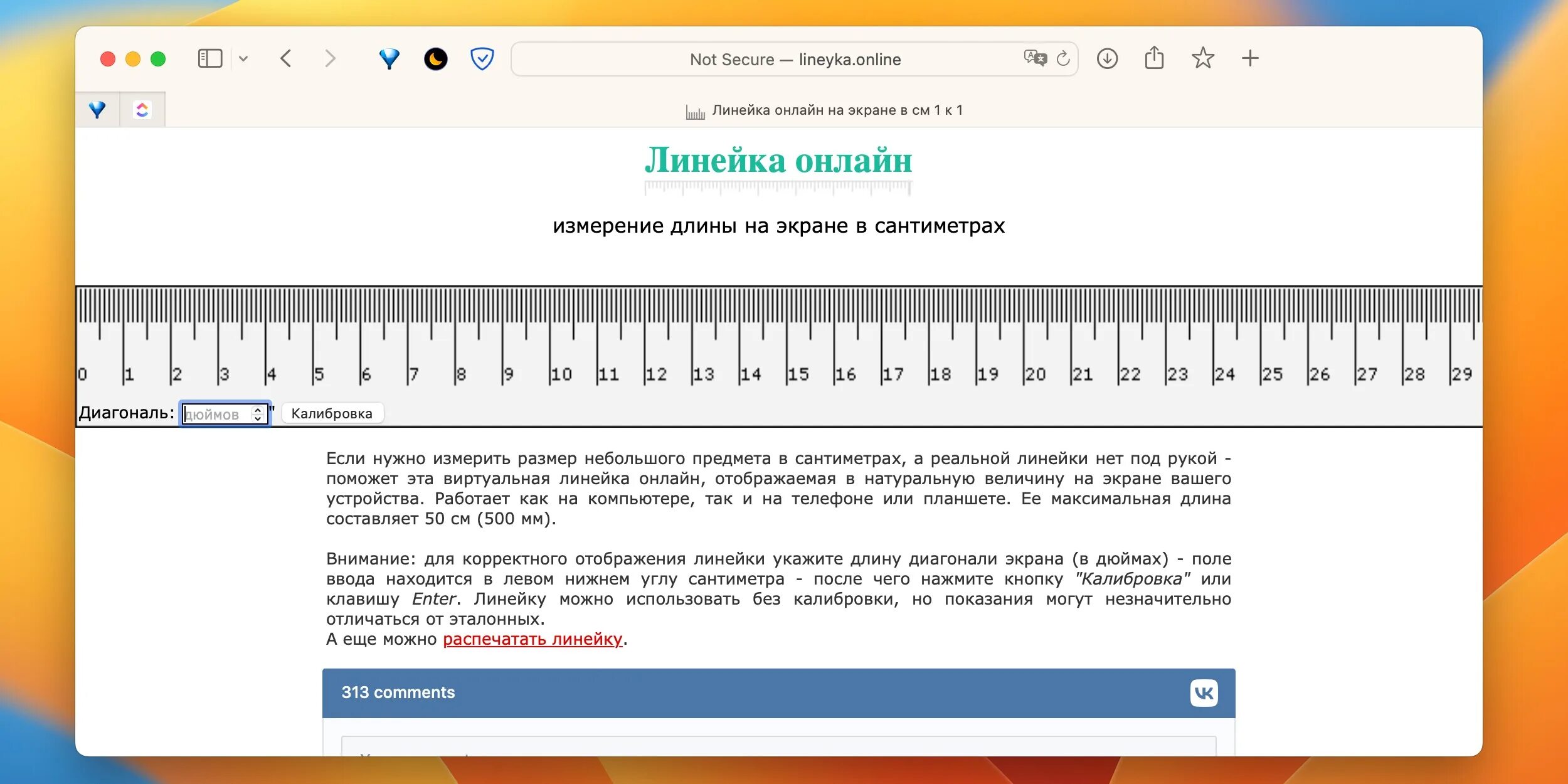The height and width of the screenshot is (784, 1568).
Task: Toggle the Safari sidebar icon
Action: click(x=210, y=59)
